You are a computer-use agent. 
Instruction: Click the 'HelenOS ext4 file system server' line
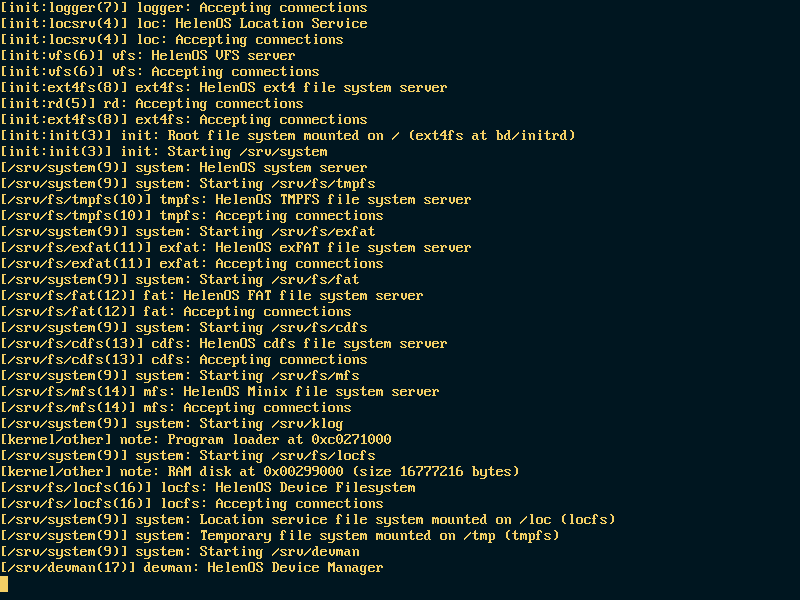[223, 88]
